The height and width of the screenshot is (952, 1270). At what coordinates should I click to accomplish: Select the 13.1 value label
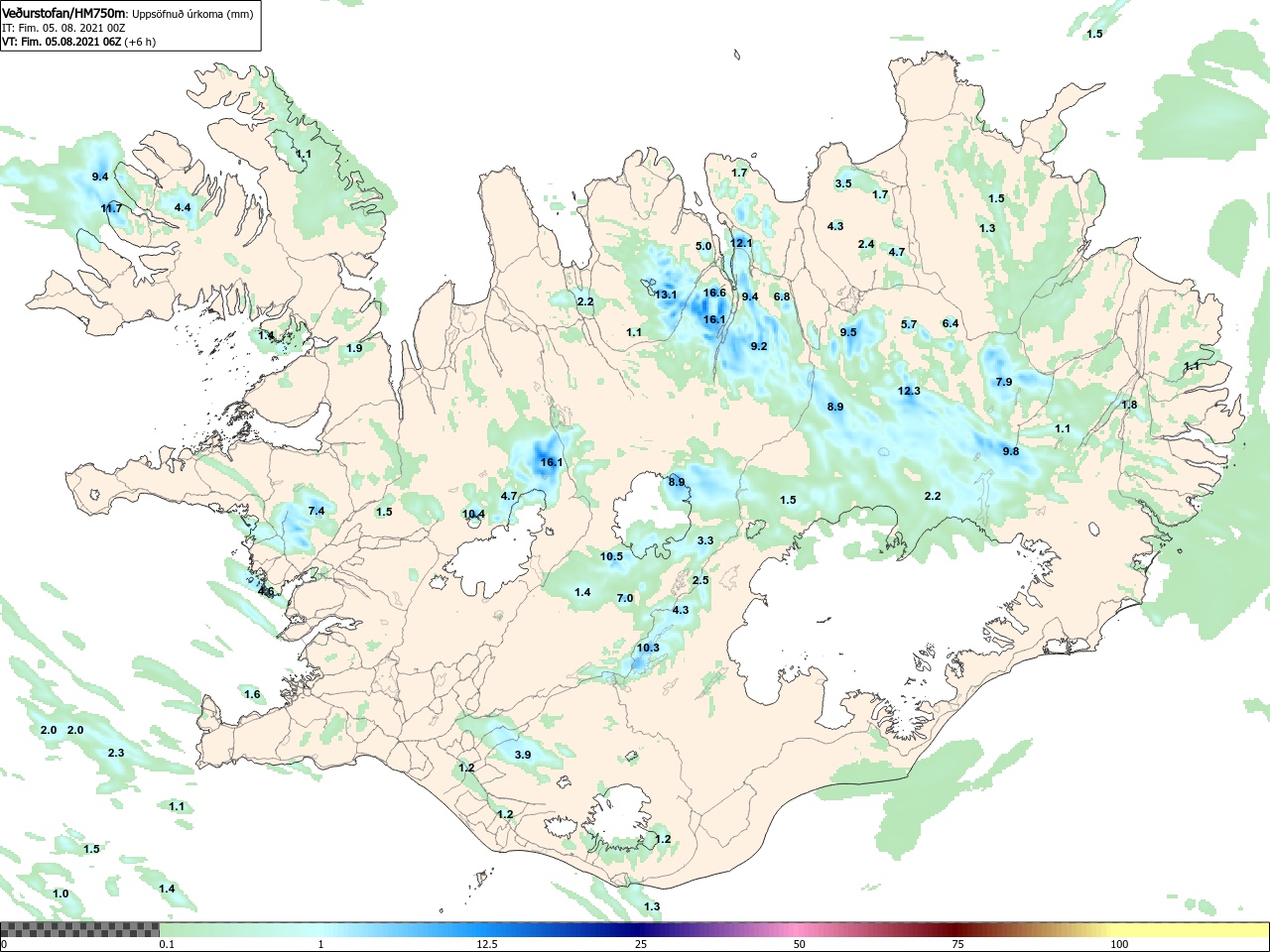pos(666,295)
